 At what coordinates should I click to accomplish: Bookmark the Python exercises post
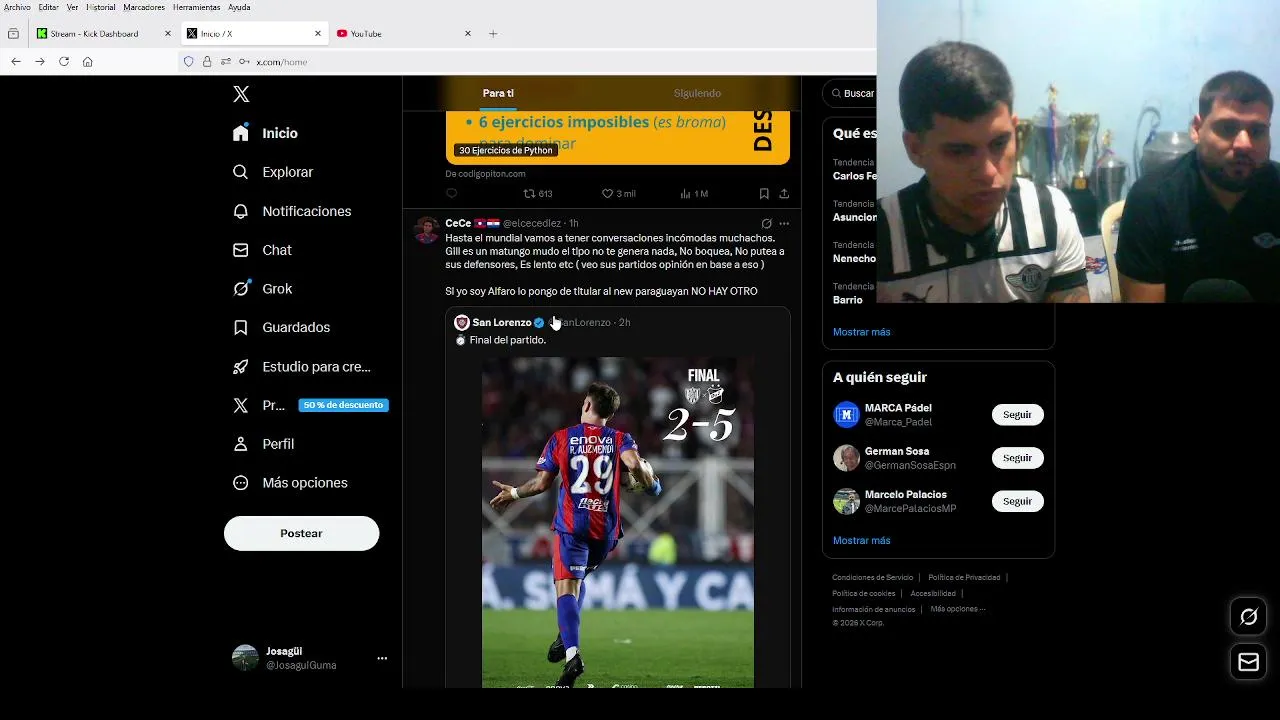764,194
